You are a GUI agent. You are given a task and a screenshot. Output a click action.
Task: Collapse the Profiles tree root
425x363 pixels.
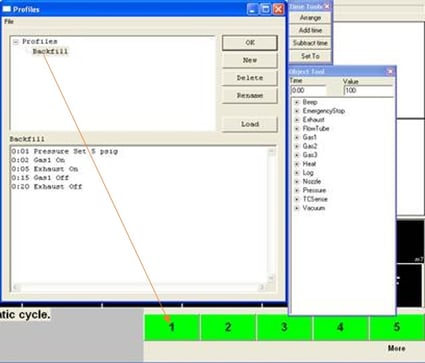[16, 42]
